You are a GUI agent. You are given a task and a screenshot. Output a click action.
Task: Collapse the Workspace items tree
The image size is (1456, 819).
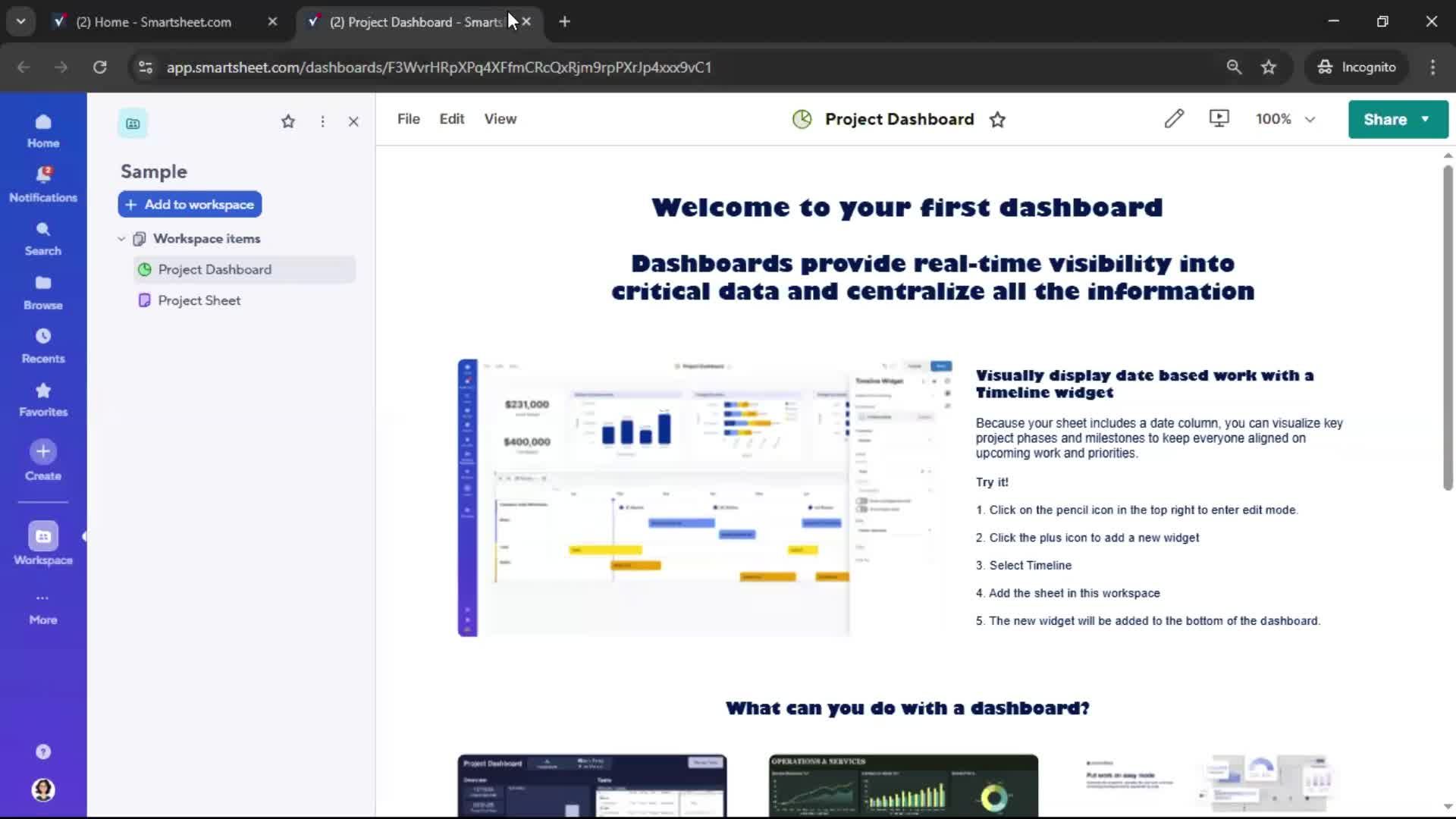click(121, 238)
